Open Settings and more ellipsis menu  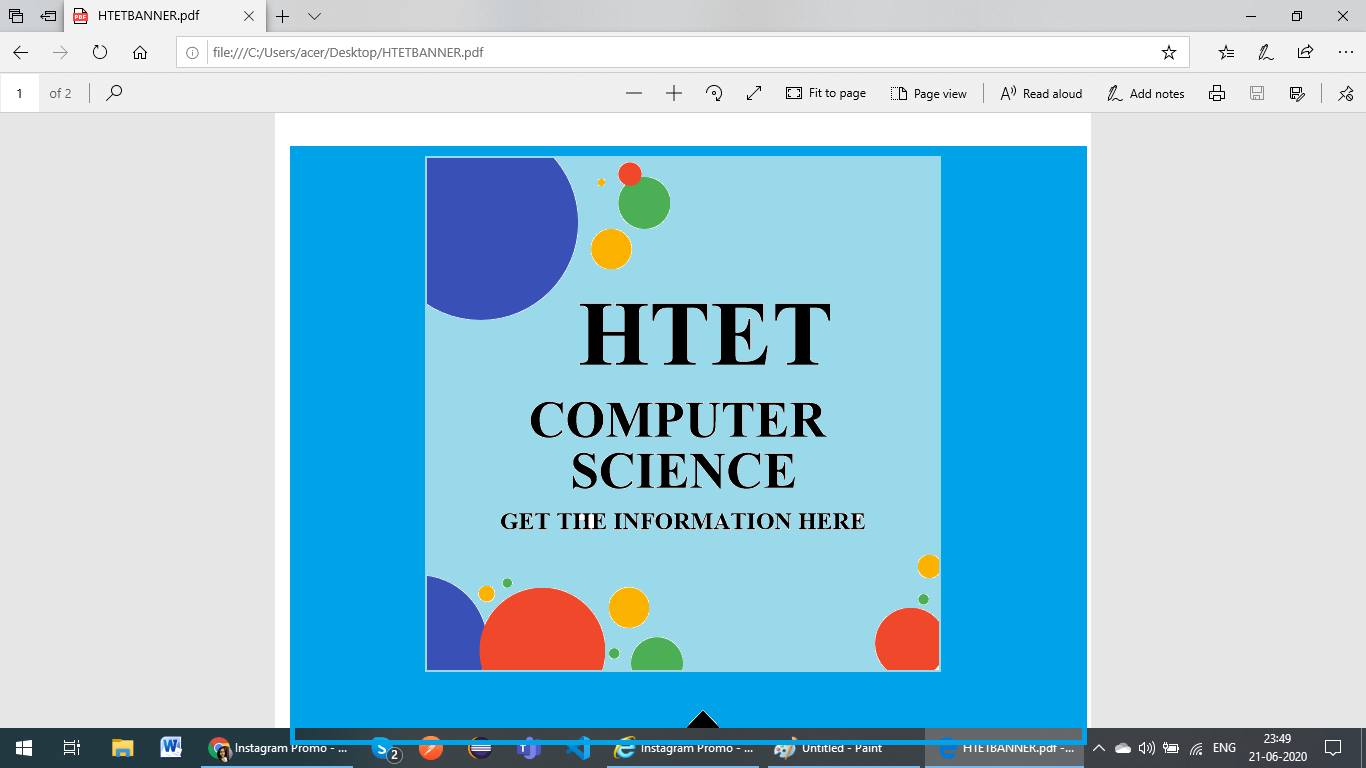click(1345, 52)
